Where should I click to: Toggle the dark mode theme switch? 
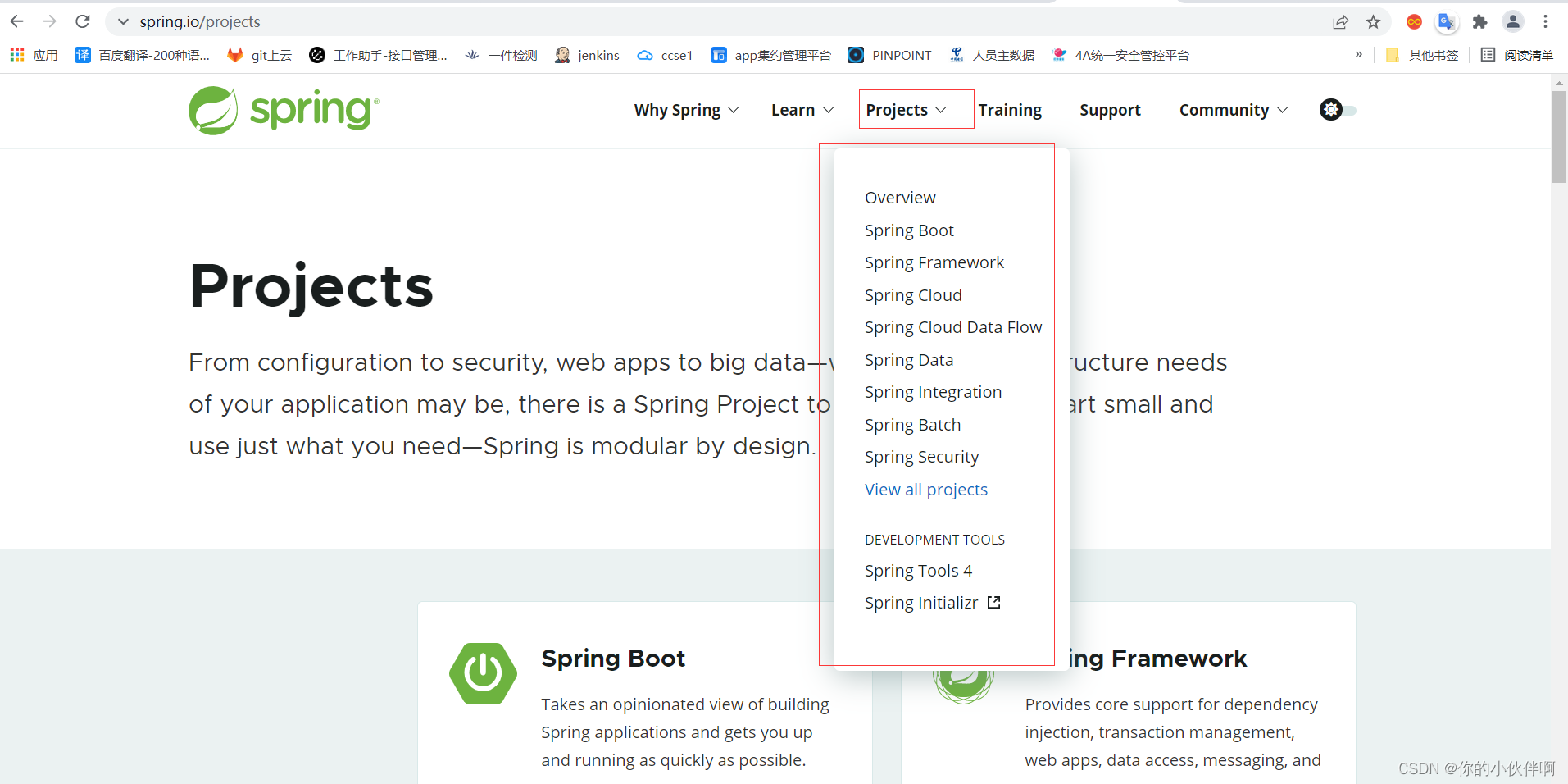coord(1338,110)
